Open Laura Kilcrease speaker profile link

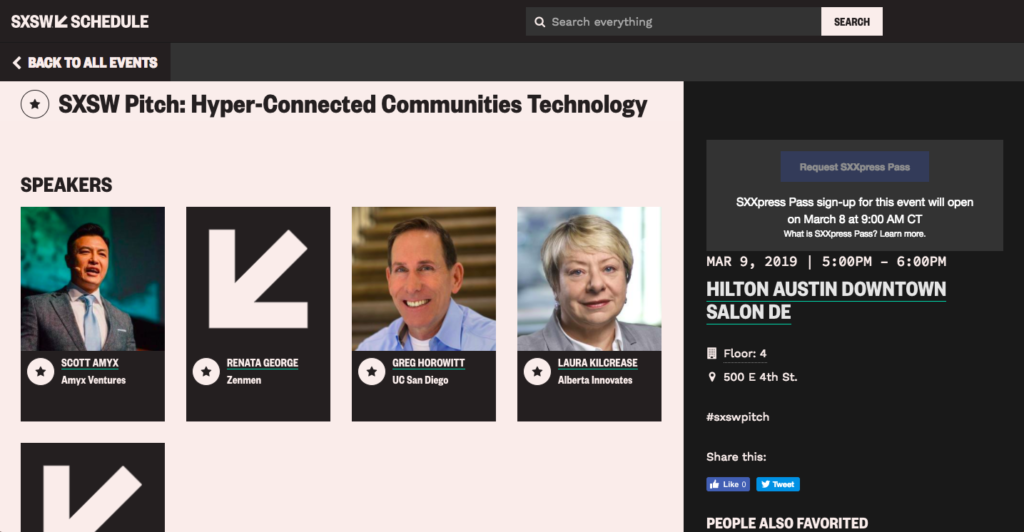coord(598,363)
